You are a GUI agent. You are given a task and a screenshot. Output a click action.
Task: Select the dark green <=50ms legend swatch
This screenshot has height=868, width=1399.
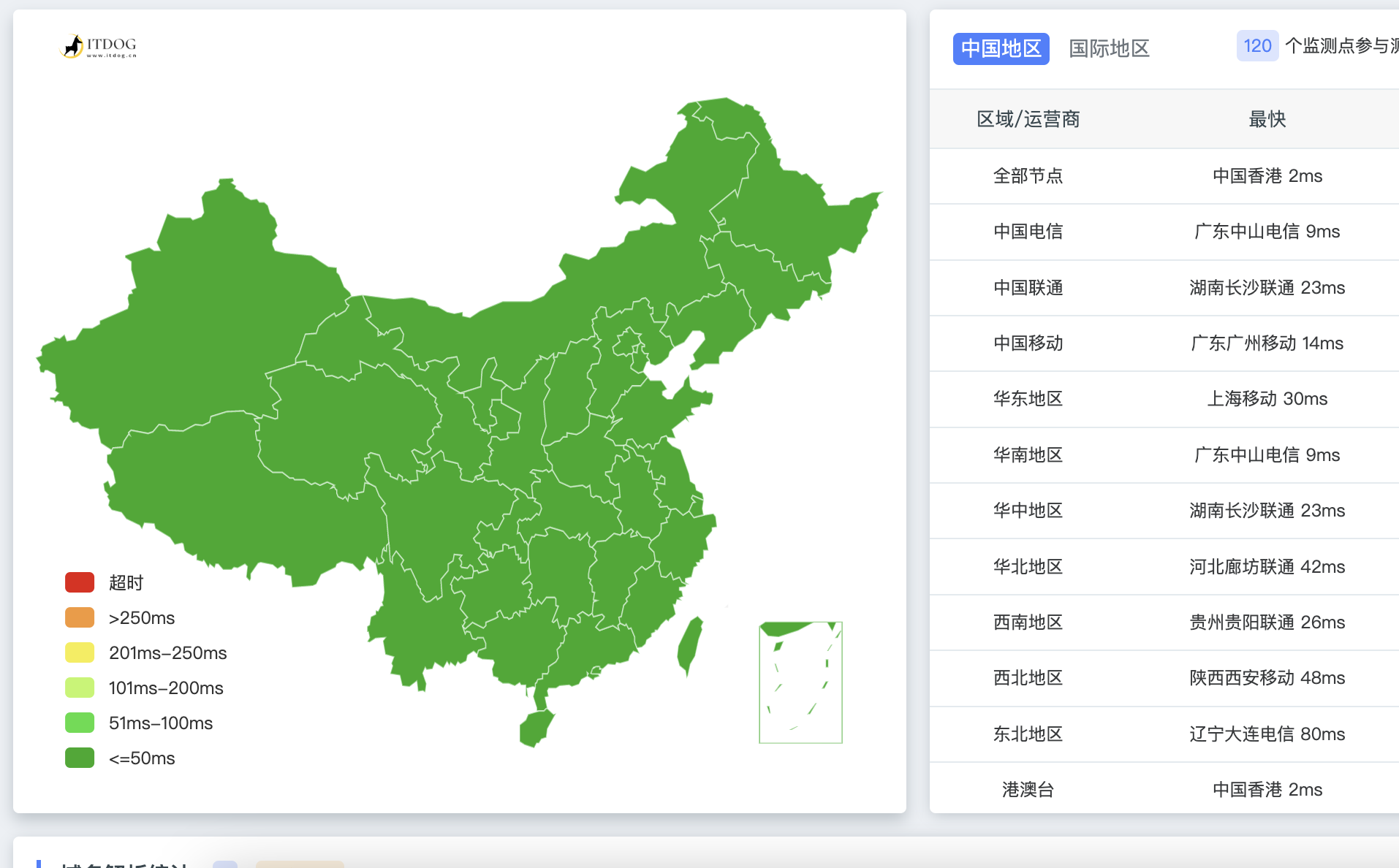click(80, 758)
